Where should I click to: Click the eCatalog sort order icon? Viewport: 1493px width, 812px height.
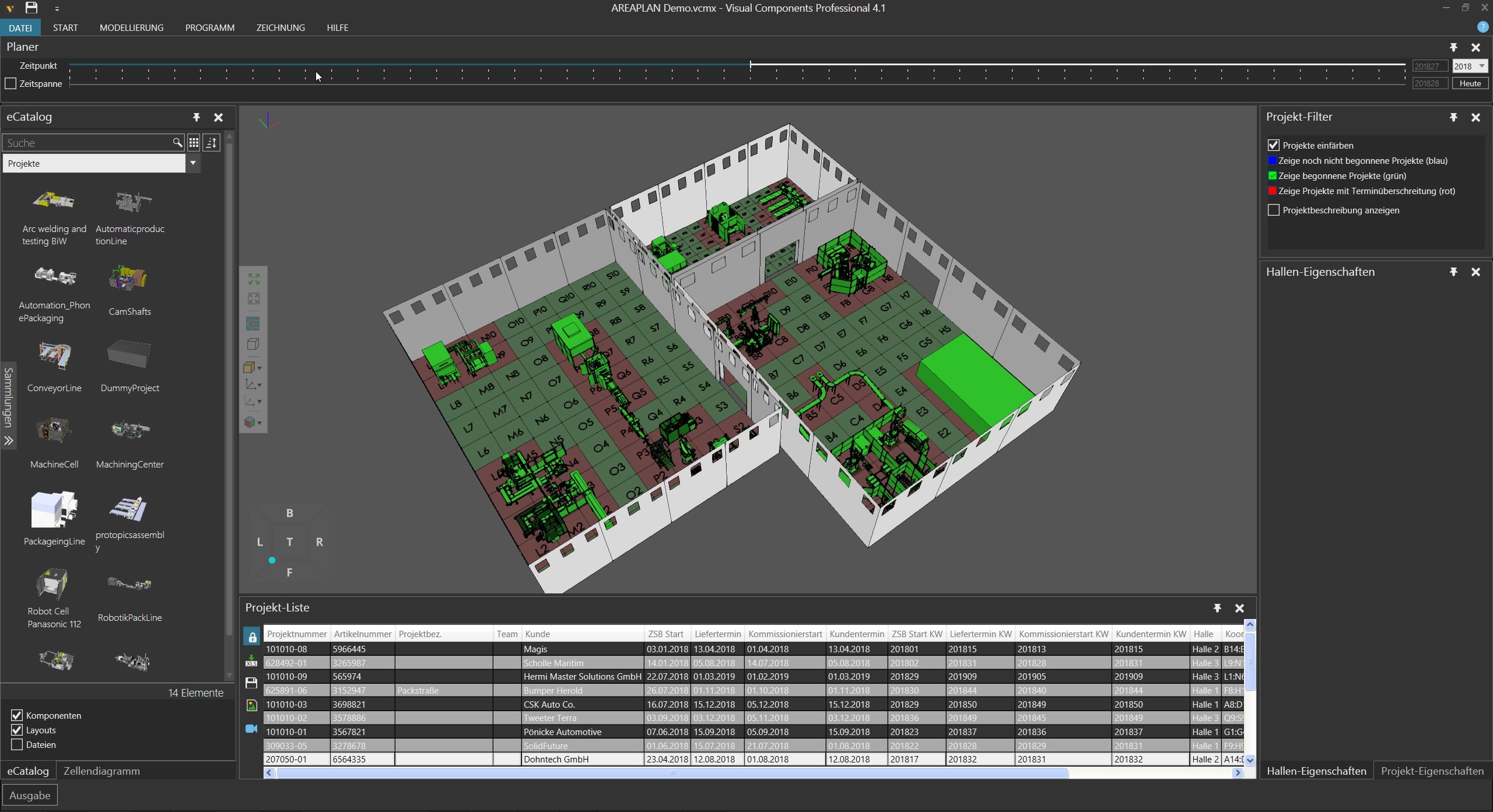[x=212, y=143]
